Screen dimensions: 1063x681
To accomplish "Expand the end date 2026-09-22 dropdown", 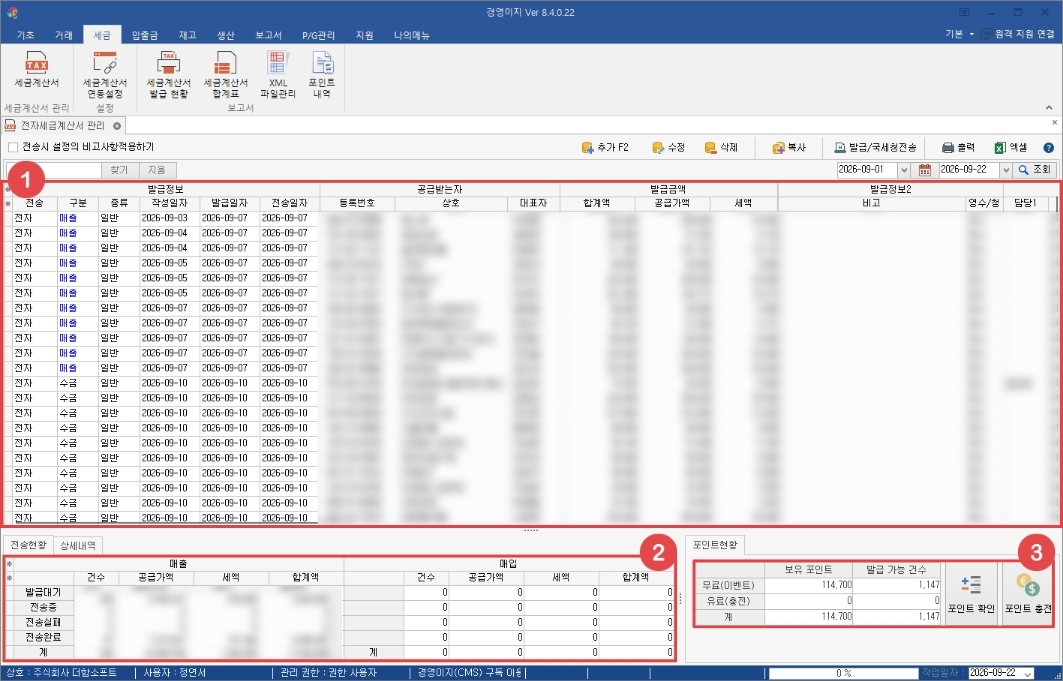I will coord(1006,170).
